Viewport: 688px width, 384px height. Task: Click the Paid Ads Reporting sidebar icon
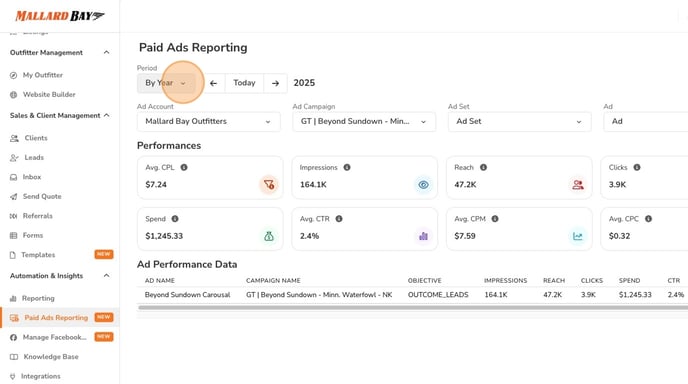(14, 318)
